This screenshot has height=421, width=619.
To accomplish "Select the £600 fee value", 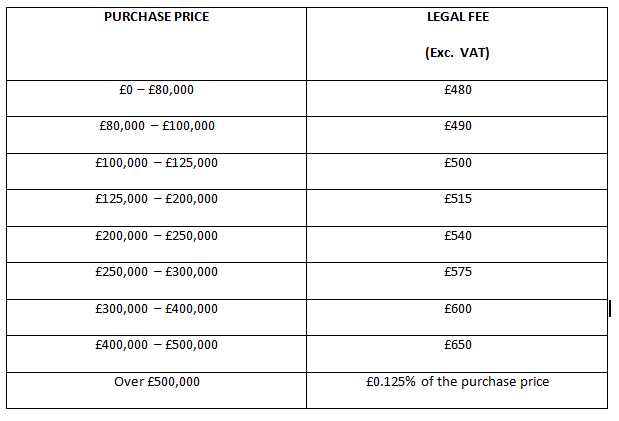I will [x=458, y=309].
